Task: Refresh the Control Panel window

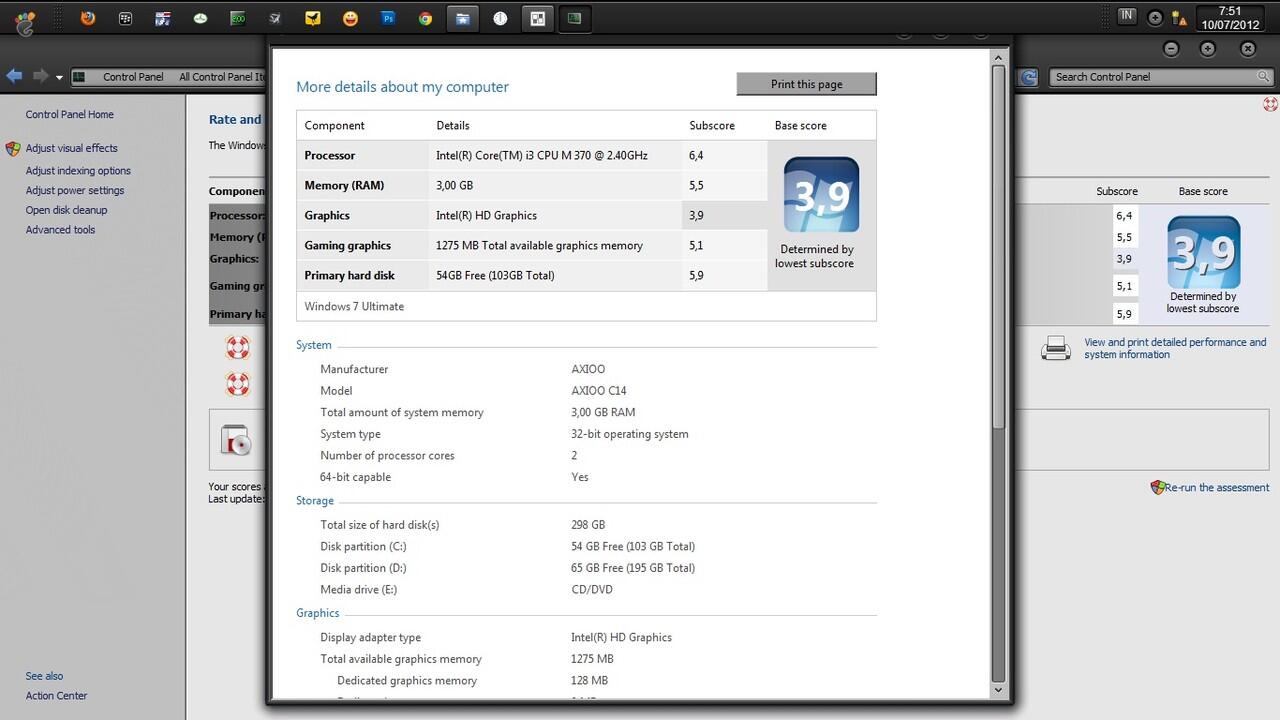Action: pos(1029,77)
